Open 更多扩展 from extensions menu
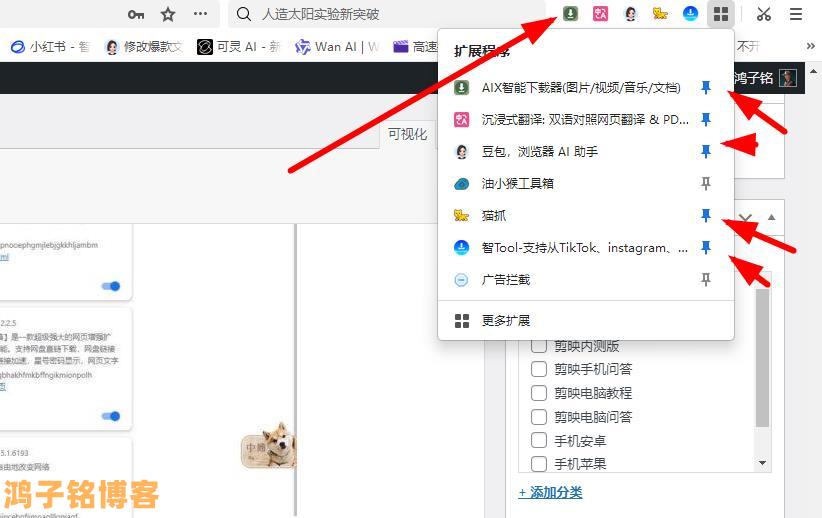Screen dimensions: 822x518 point(505,321)
